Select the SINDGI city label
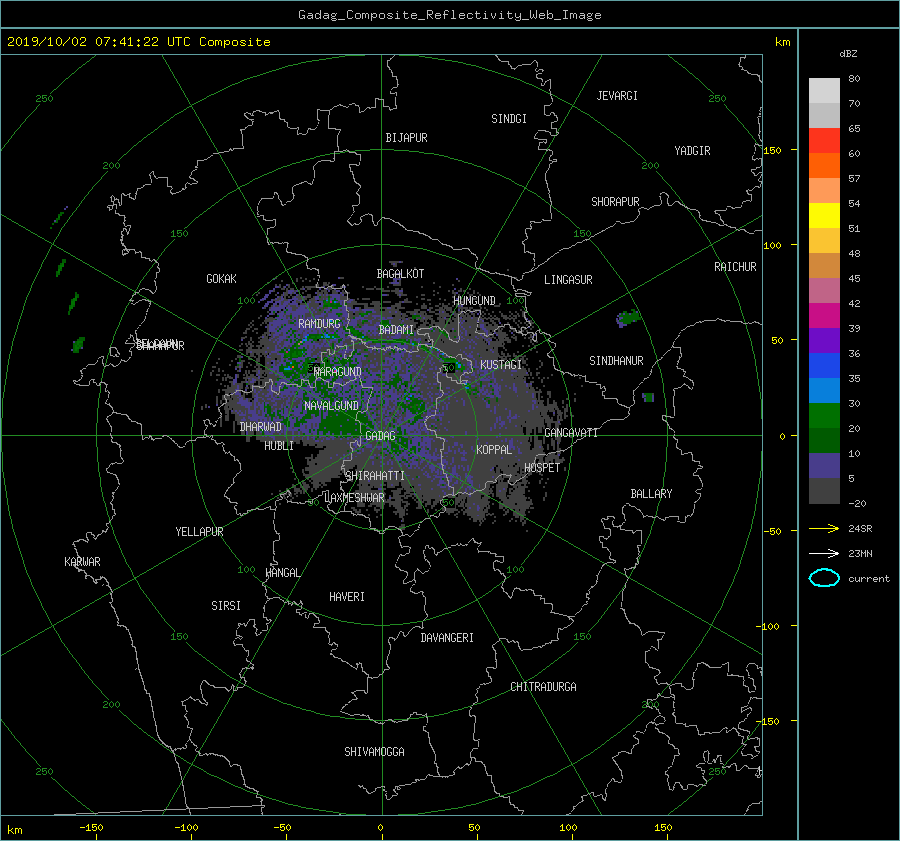The height and width of the screenshot is (841, 900). [x=509, y=119]
